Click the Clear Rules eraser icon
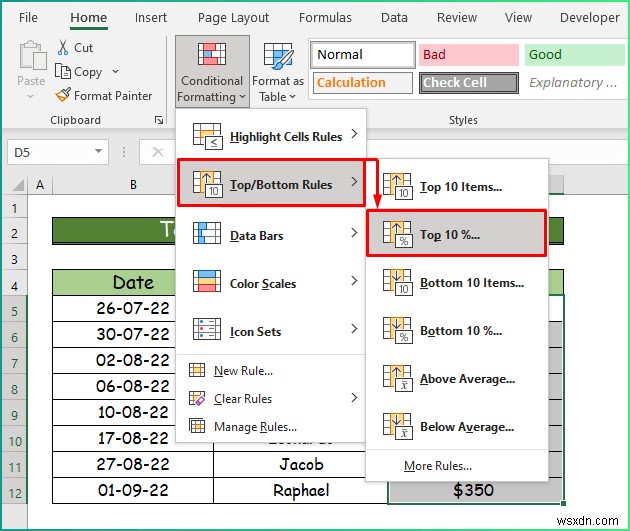Viewport: 630px width, 531px height. [x=197, y=398]
